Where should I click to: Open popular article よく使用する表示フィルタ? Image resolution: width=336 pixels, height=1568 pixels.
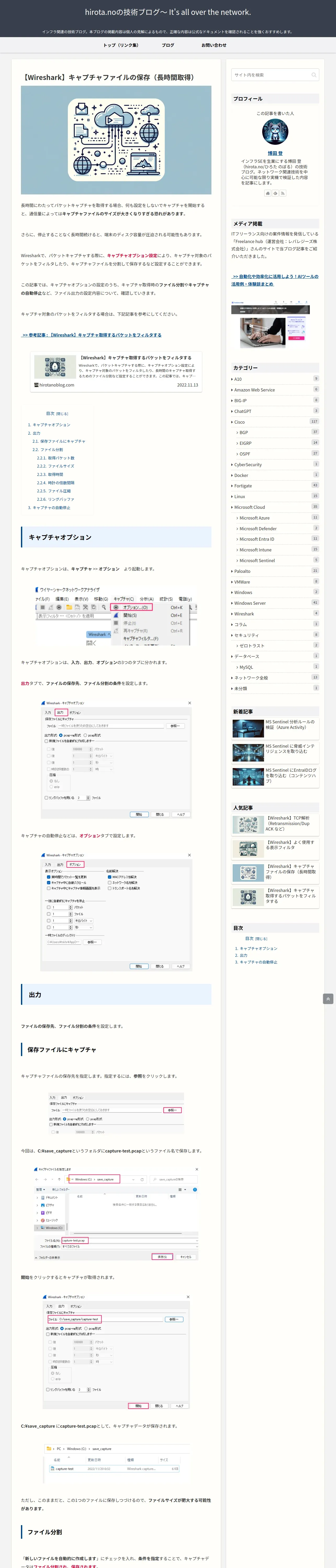[x=275, y=849]
